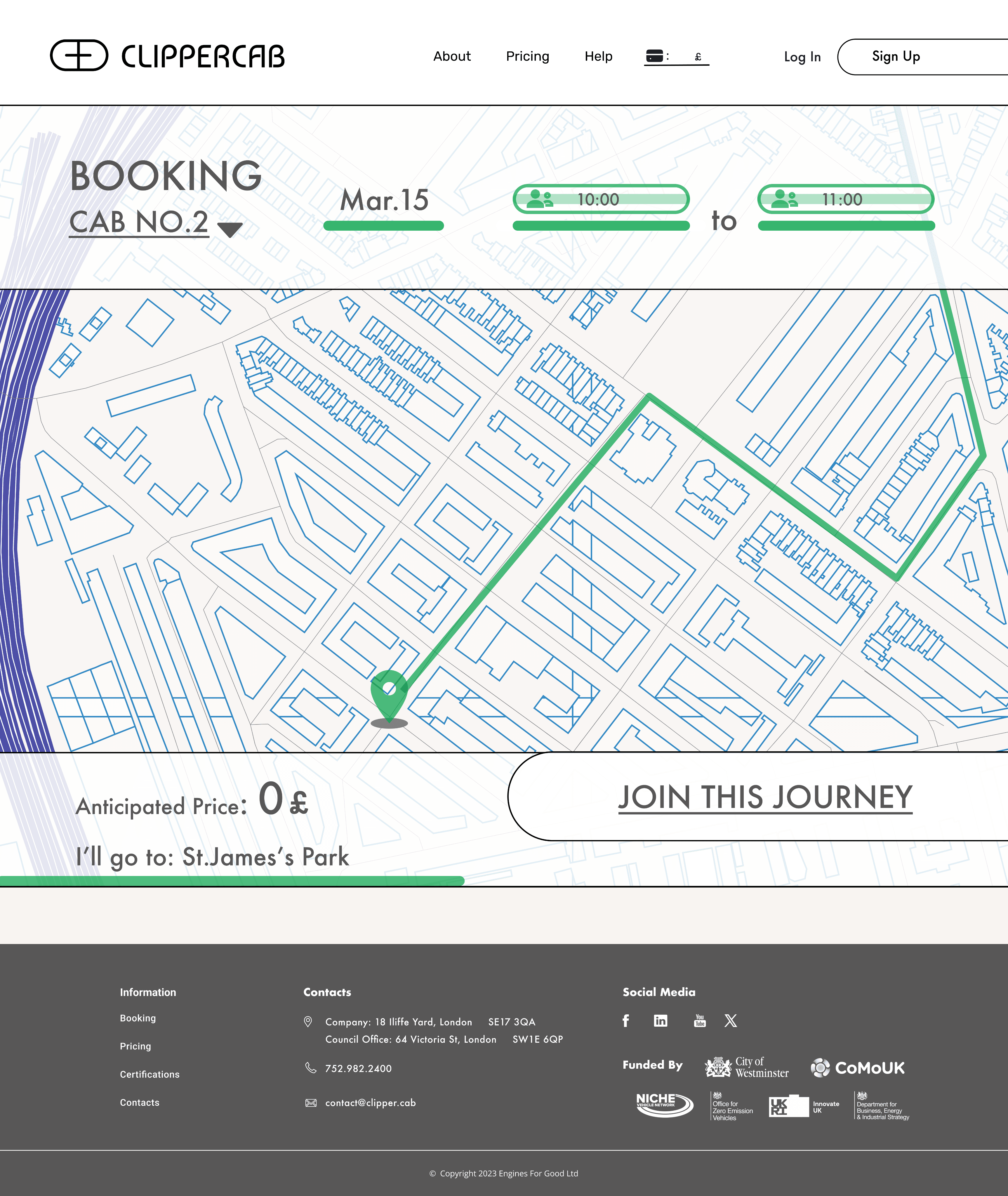1008x1196 pixels.
Task: Click the Council Office 64 Victoria St line
Action: 444,1039
